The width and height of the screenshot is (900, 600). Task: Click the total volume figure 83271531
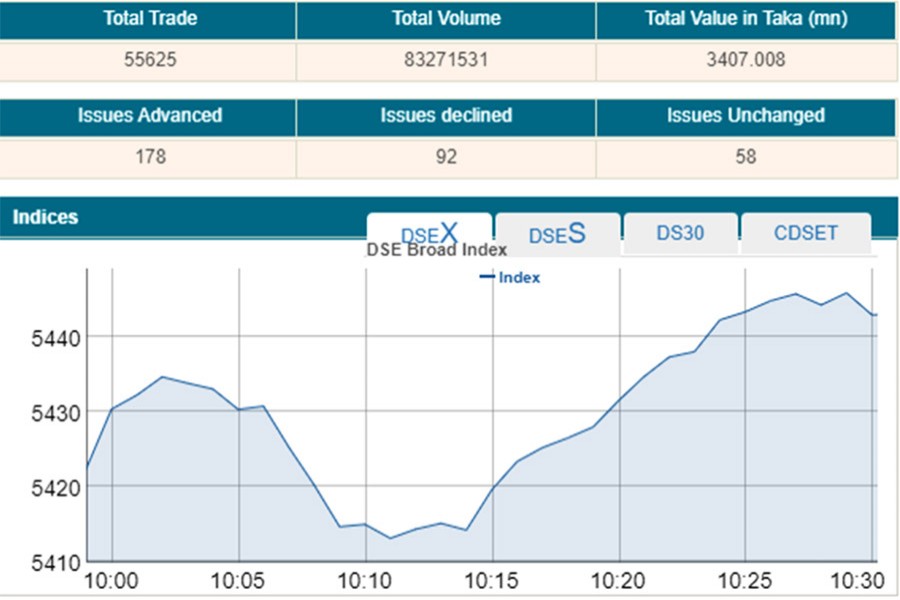[x=446, y=60]
